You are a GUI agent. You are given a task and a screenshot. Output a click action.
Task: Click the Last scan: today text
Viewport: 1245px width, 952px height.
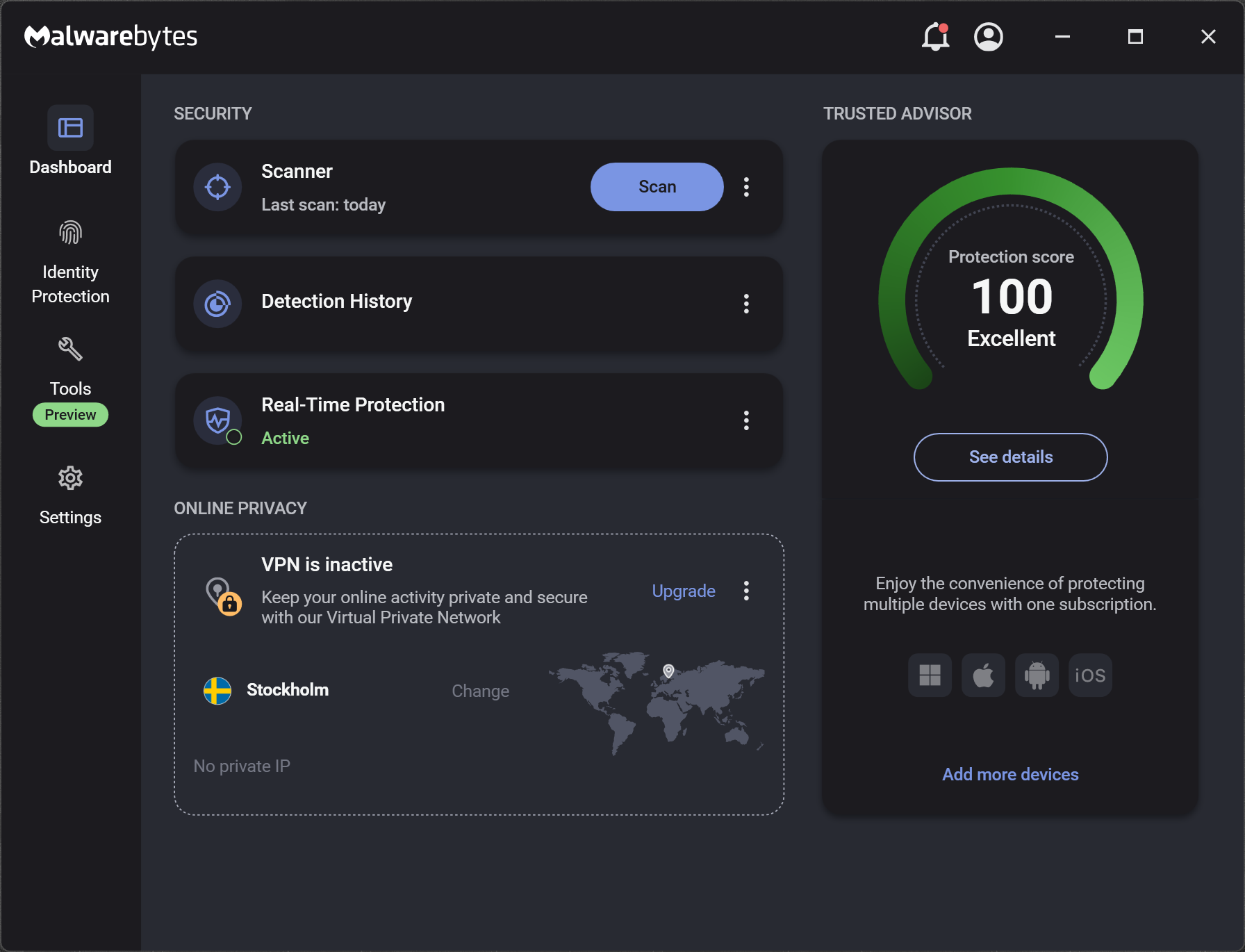click(324, 205)
